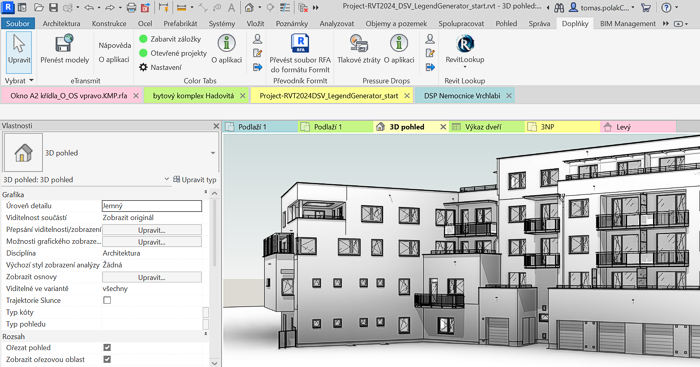Collapse the Rozsah properties group
This screenshot has height=367, width=700.
[x=206, y=334]
